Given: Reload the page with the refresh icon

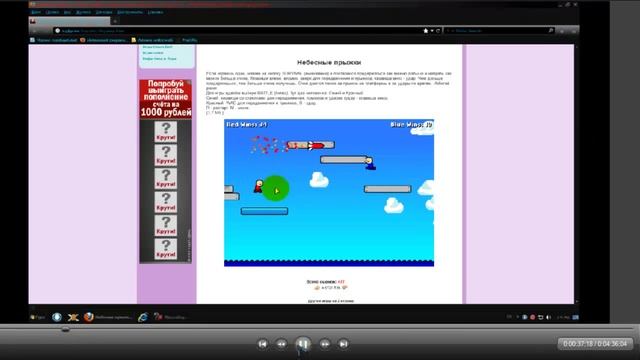Looking at the screenshot, I should tap(438, 31).
